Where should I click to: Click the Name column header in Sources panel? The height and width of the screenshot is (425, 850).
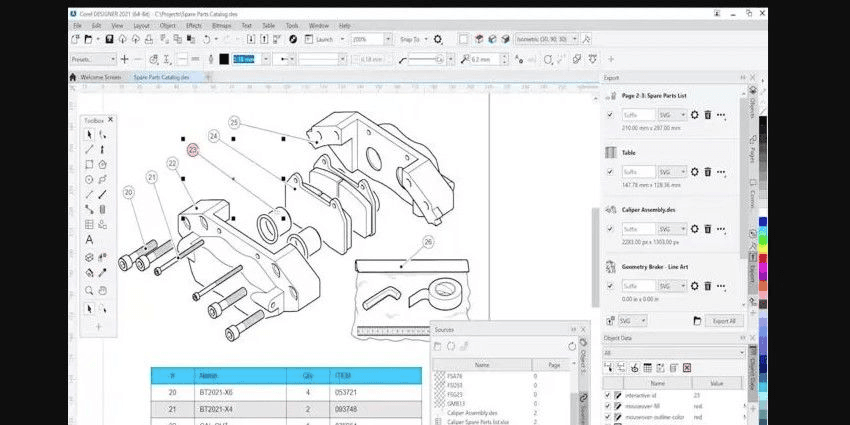pyautogui.click(x=482, y=365)
